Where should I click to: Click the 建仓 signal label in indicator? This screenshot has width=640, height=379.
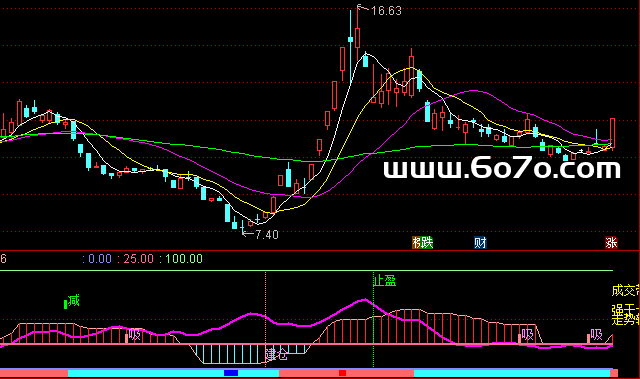[x=276, y=354]
